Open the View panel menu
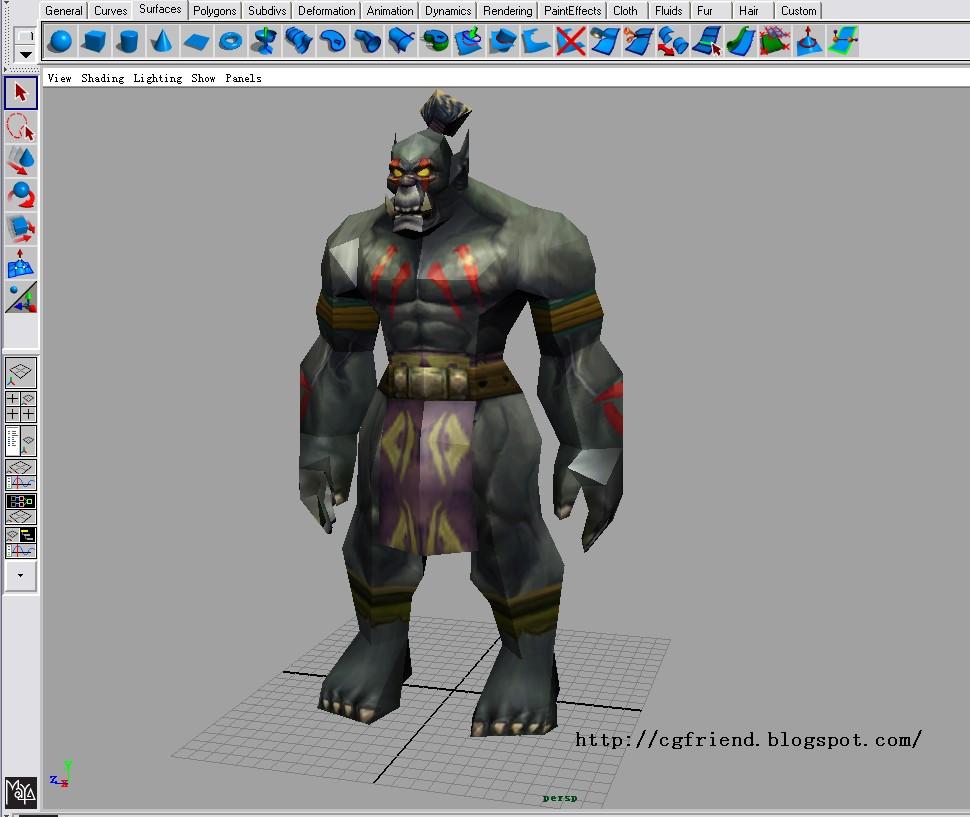This screenshot has width=970, height=817. [59, 78]
